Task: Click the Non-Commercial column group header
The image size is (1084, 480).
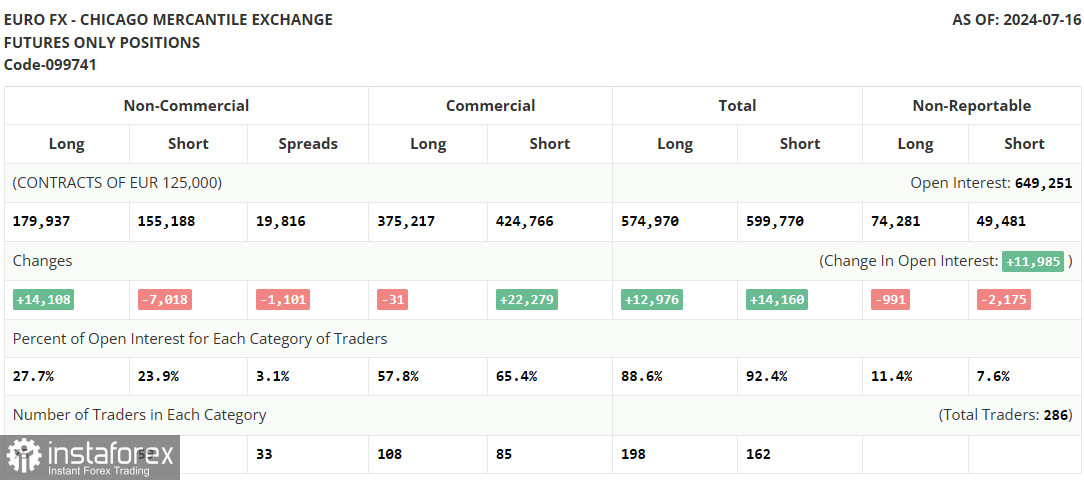Action: coord(186,106)
